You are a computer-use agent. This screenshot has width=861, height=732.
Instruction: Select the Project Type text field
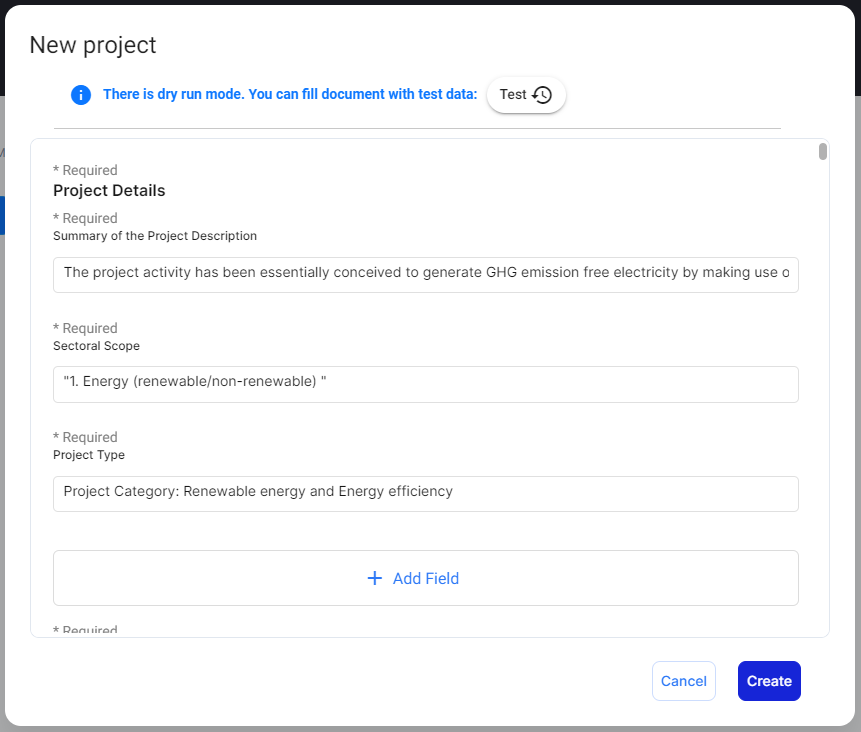pyautogui.click(x=425, y=492)
